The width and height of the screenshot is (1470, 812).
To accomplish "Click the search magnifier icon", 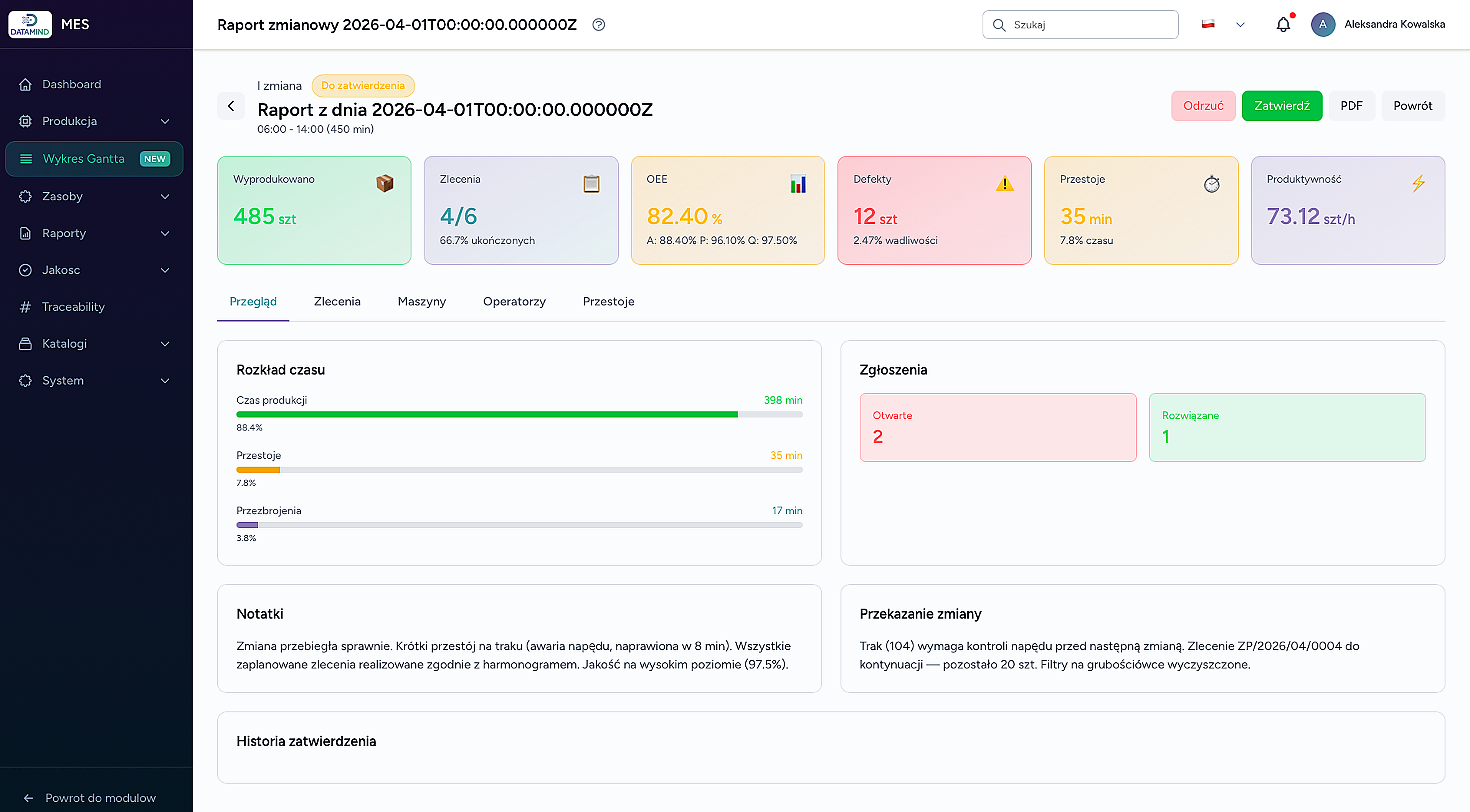I will click(x=999, y=25).
